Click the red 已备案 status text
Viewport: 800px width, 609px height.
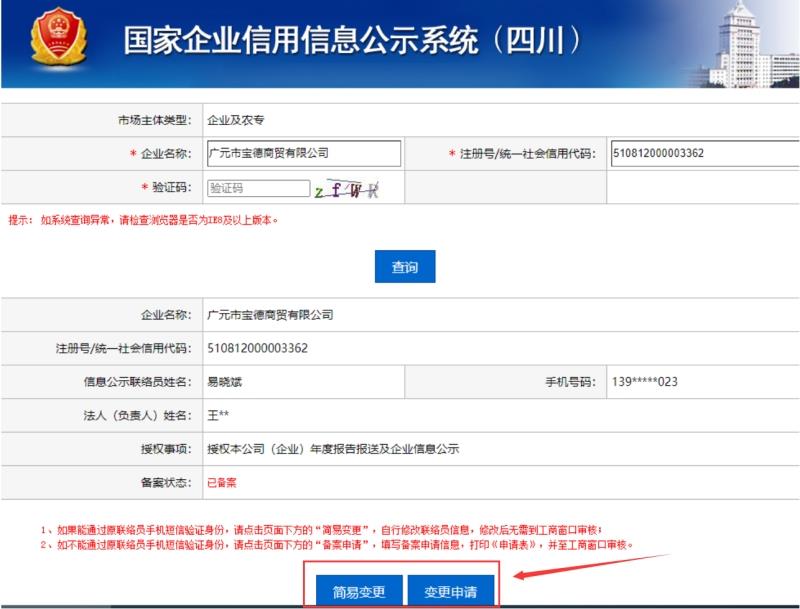pos(221,482)
